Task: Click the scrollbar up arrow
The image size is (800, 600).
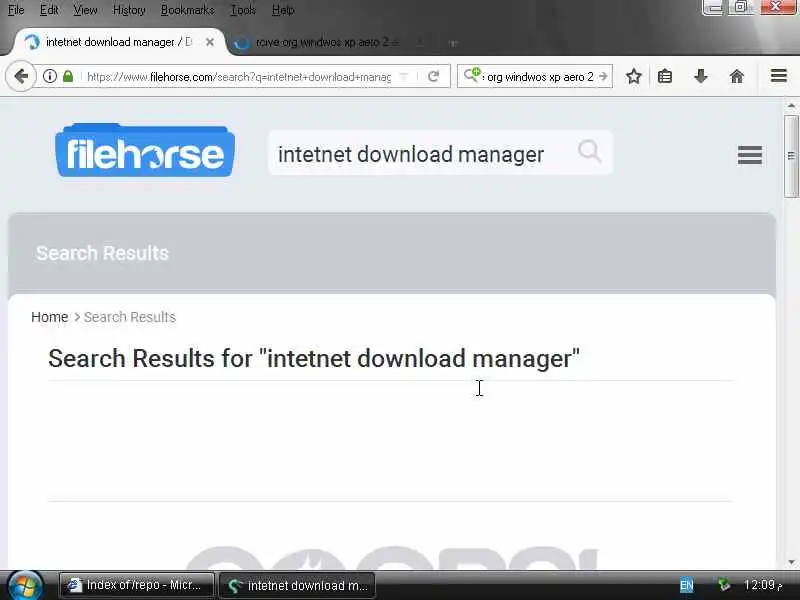Action: tap(791, 106)
